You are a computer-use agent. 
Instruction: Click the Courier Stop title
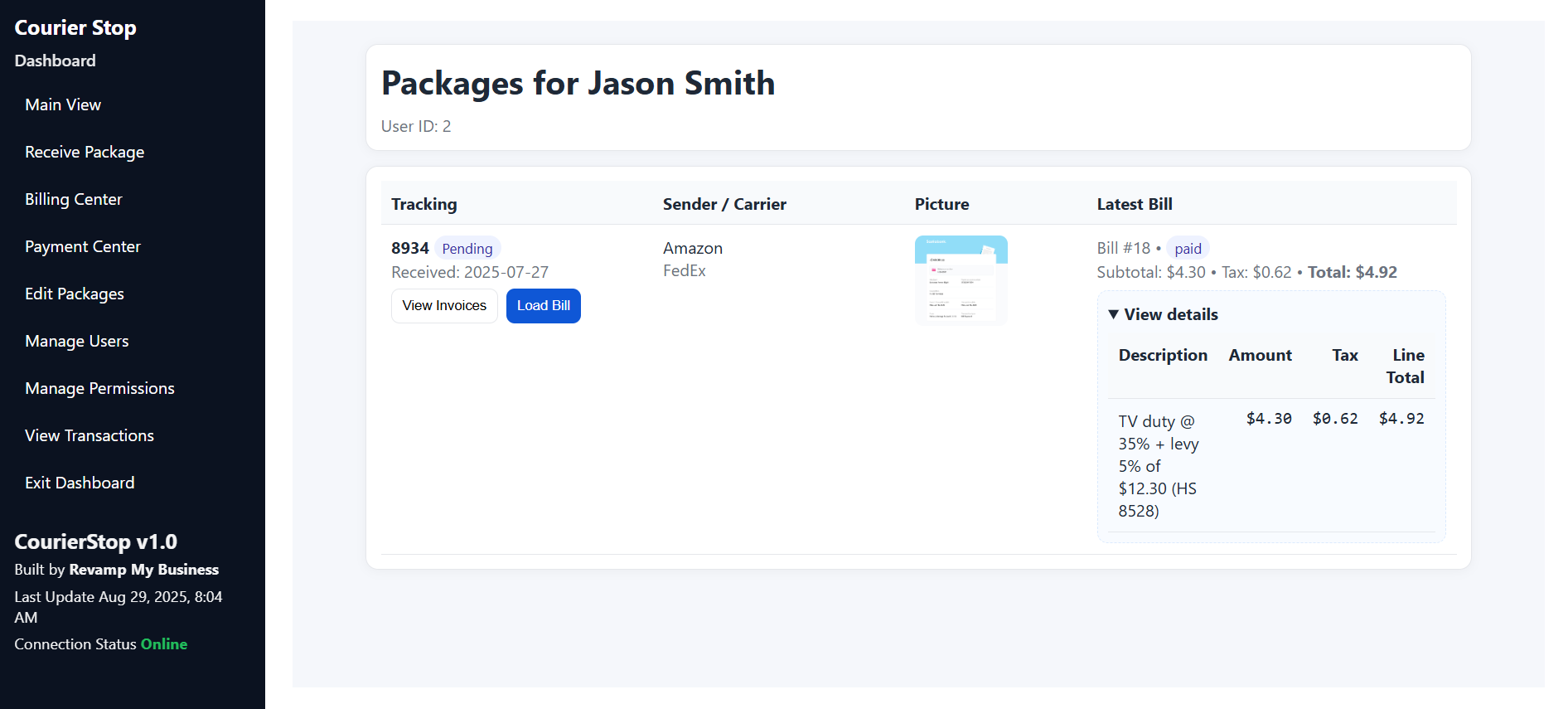point(75,27)
